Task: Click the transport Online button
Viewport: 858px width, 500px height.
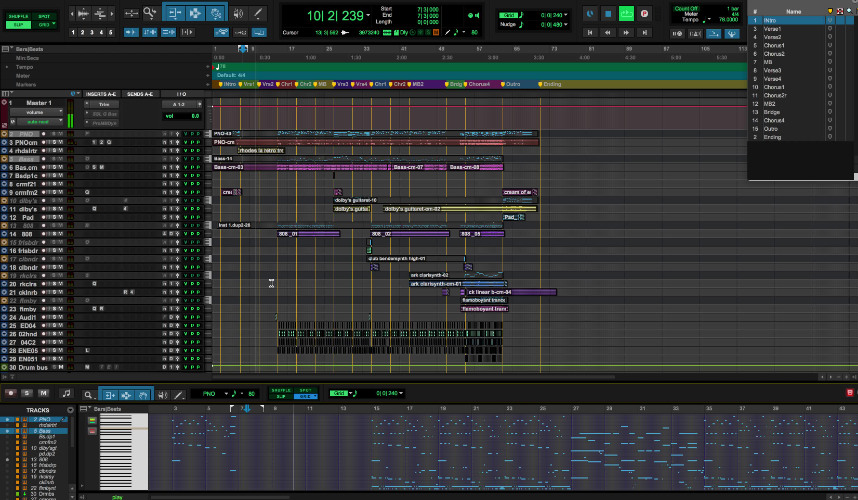Action: coord(590,14)
